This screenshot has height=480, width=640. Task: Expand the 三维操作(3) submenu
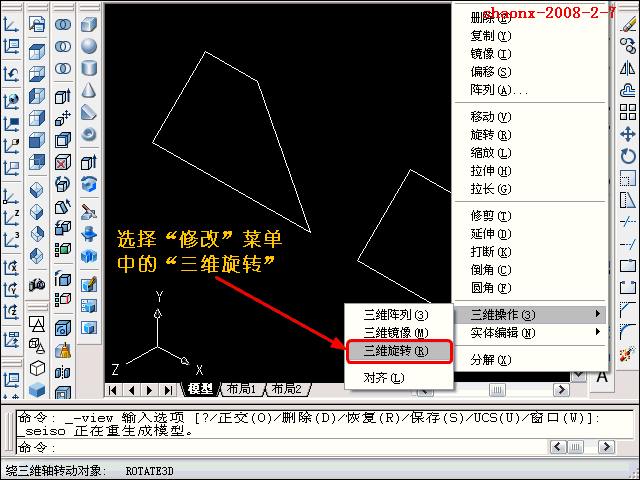pyautogui.click(x=530, y=315)
